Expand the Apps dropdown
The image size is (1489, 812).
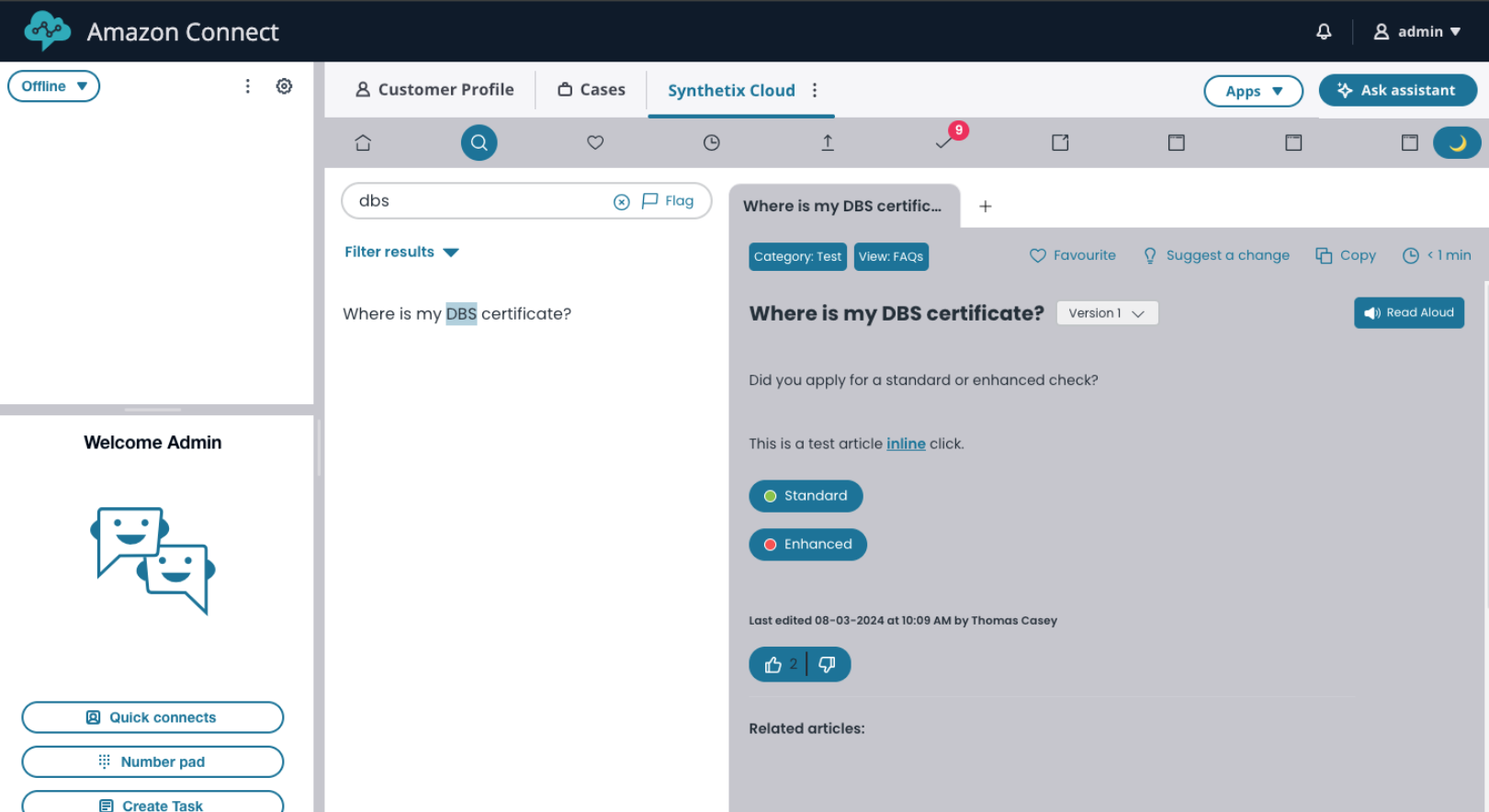pyautogui.click(x=1253, y=91)
